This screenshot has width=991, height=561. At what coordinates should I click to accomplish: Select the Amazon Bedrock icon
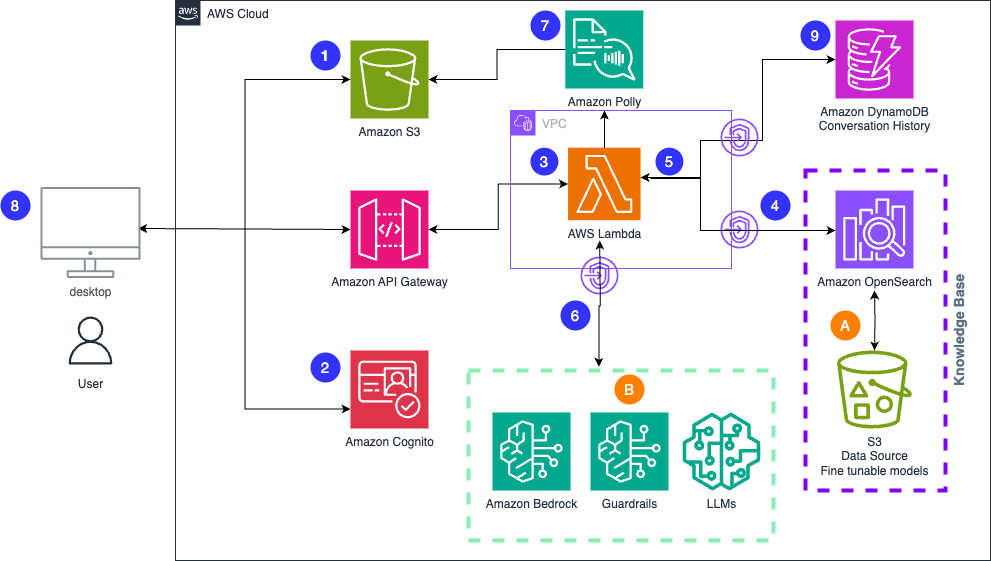tap(531, 451)
